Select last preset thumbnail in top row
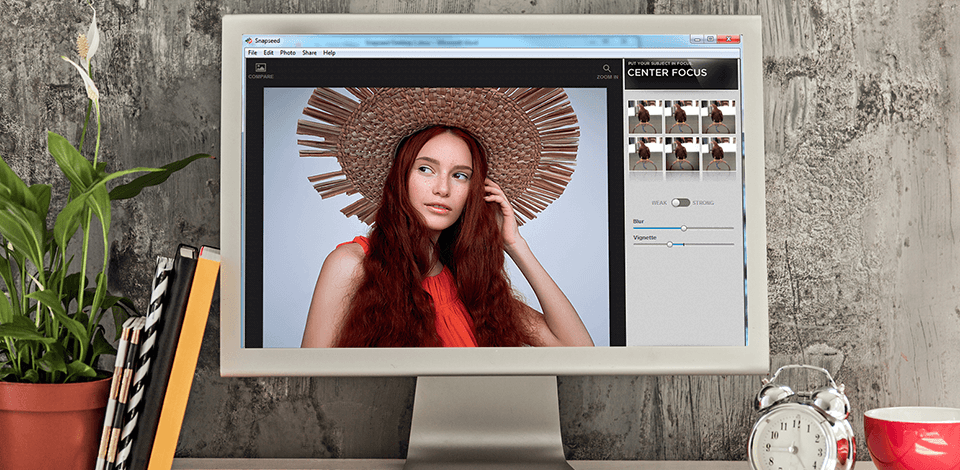The height and width of the screenshot is (470, 960). (719, 117)
